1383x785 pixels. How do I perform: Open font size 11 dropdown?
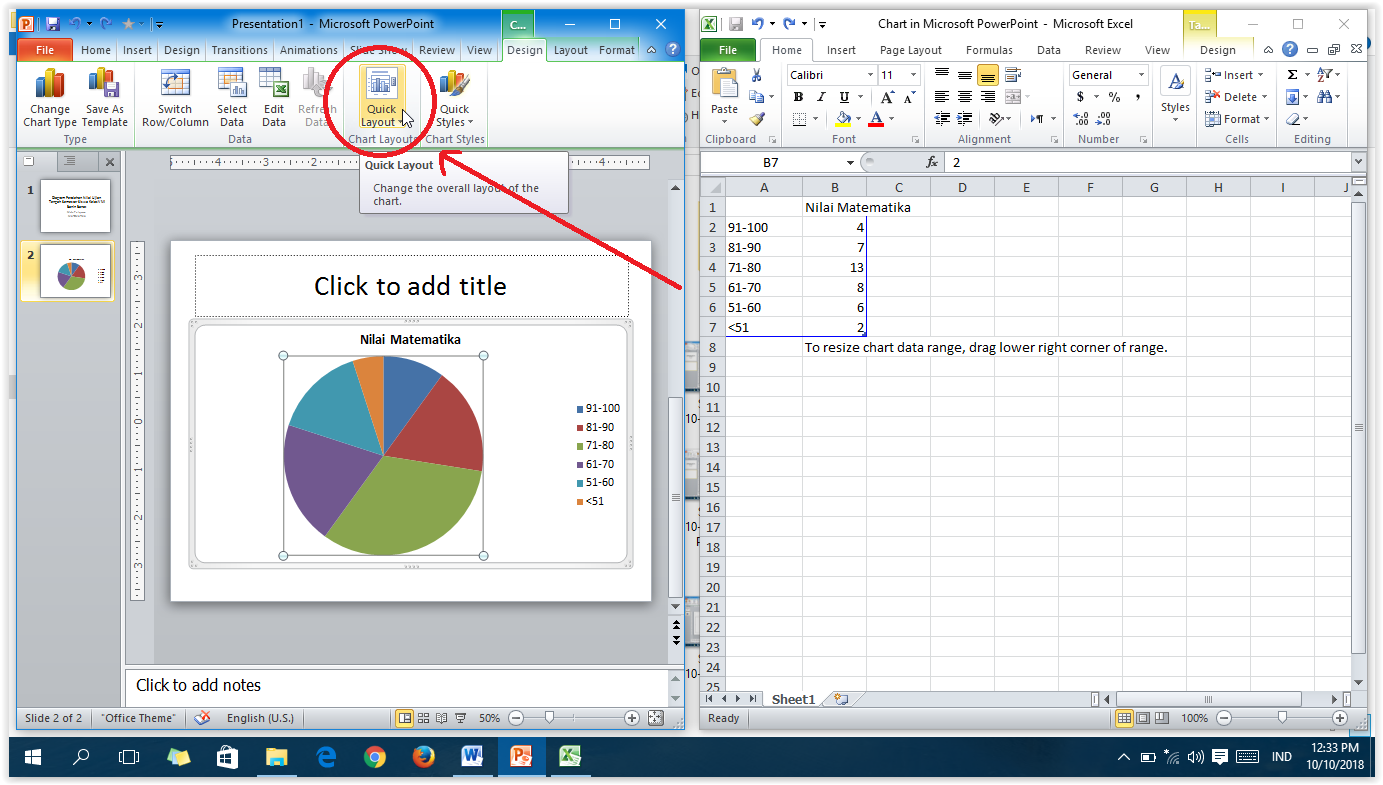pos(914,75)
